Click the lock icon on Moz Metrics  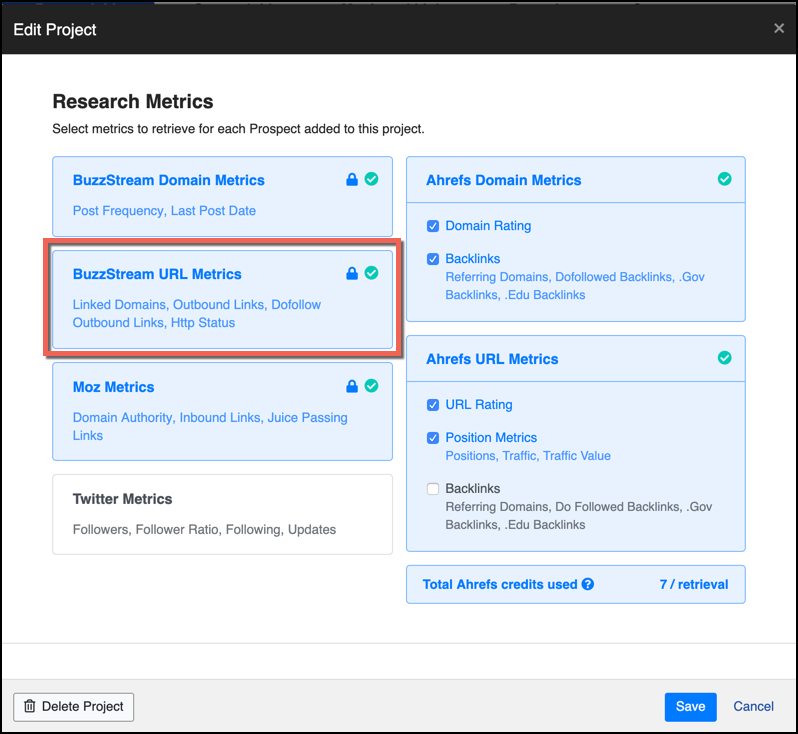[352, 386]
